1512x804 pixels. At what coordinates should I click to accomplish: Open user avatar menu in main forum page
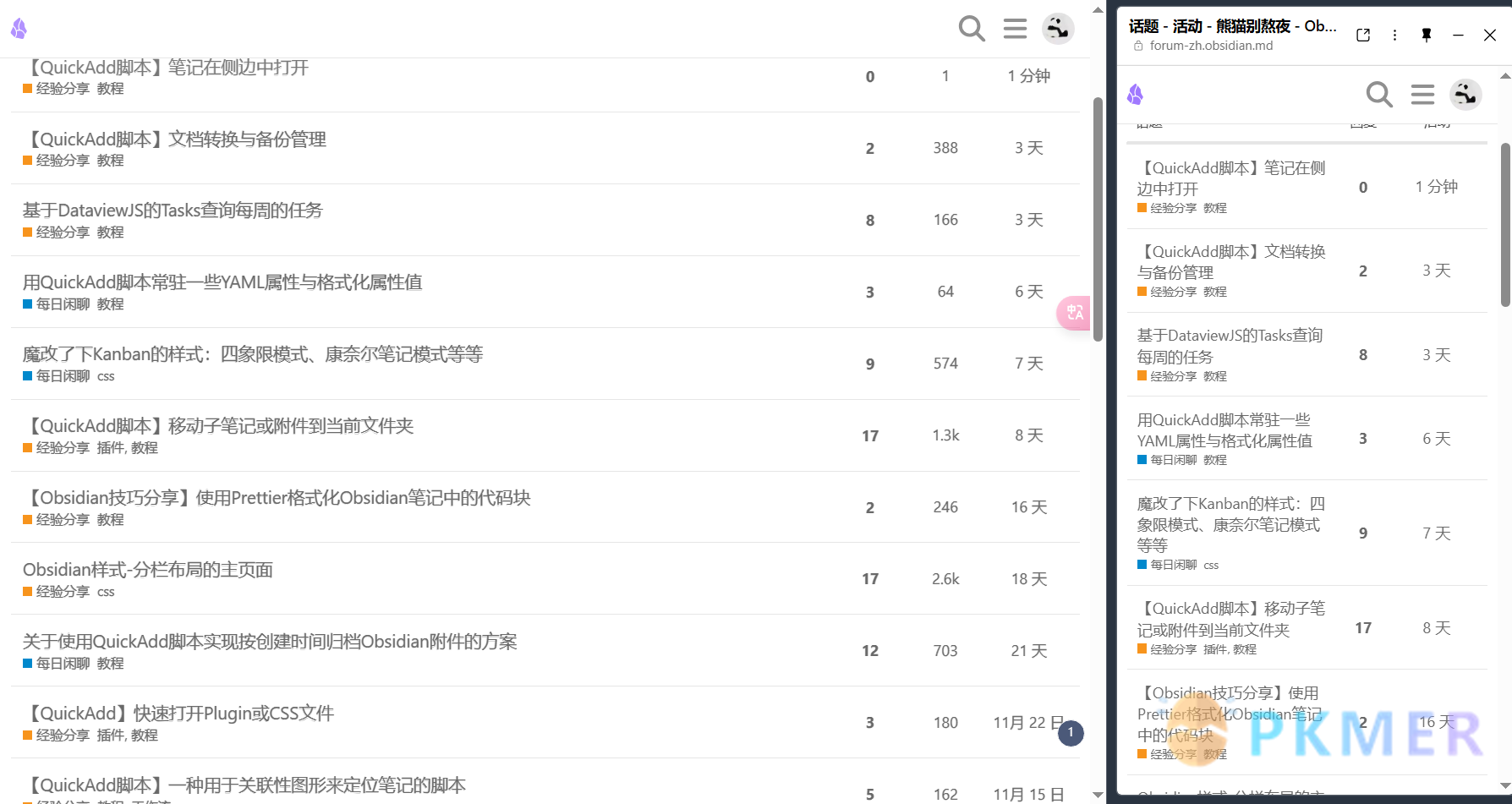1058,29
